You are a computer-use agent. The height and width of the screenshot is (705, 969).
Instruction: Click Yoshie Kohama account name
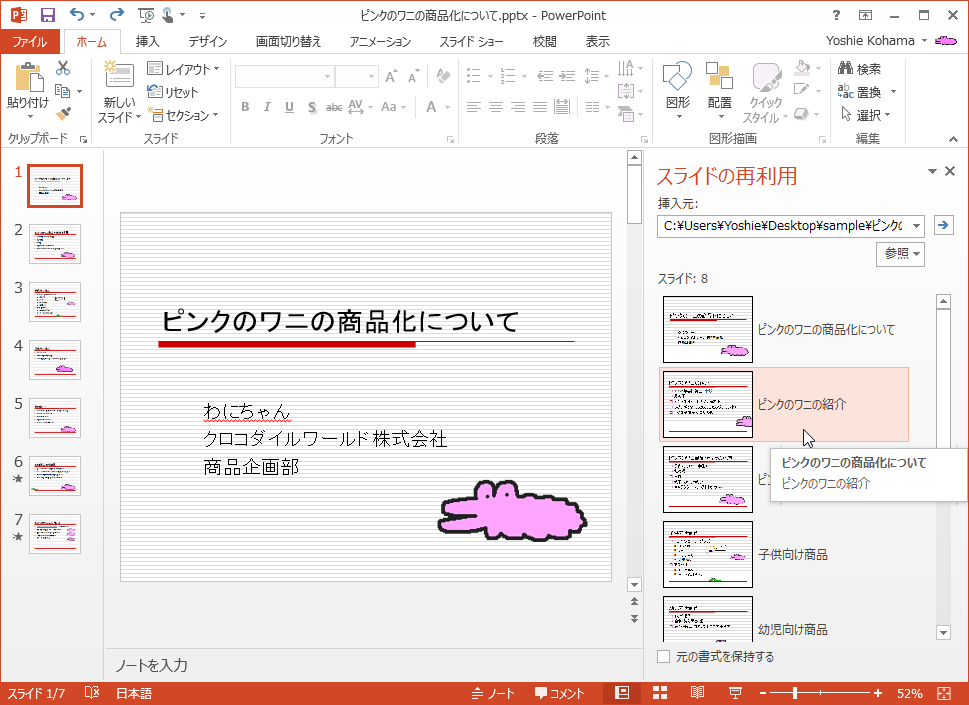point(870,41)
